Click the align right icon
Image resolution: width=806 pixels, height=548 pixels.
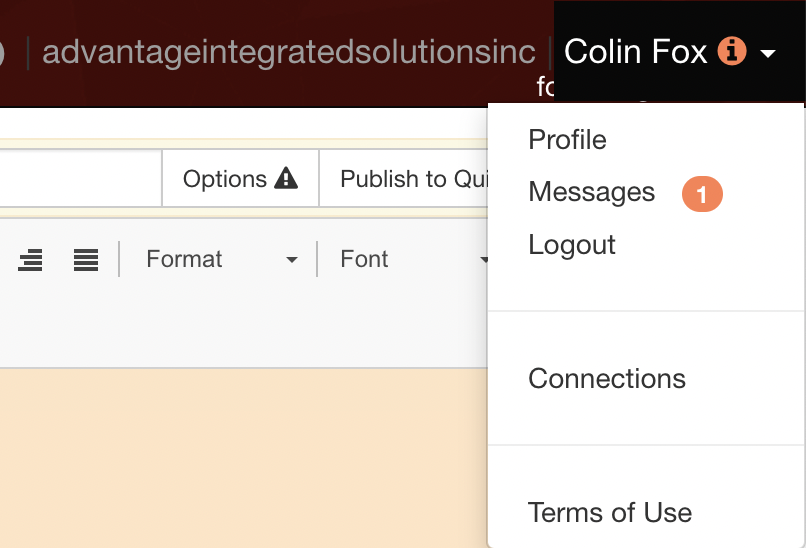30,260
